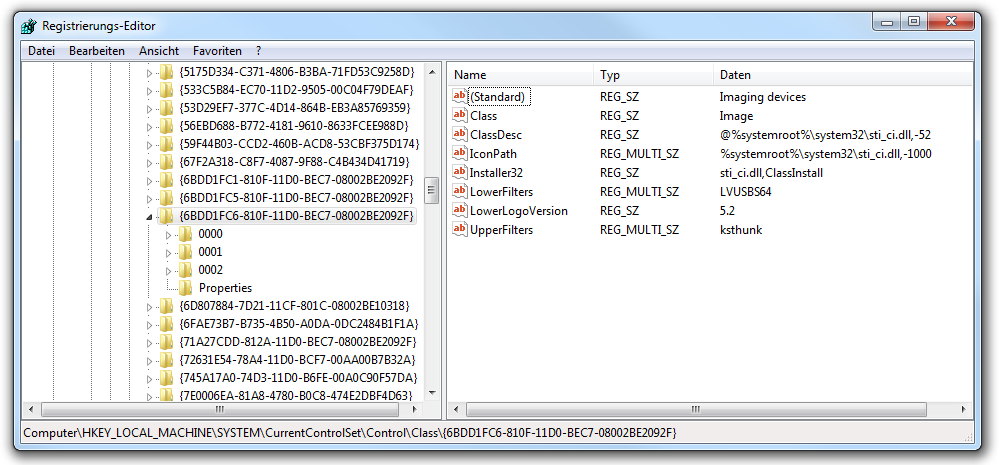Image resolution: width=999 pixels, height=465 pixels.
Task: Click the 5.2 data value
Action: [727, 211]
